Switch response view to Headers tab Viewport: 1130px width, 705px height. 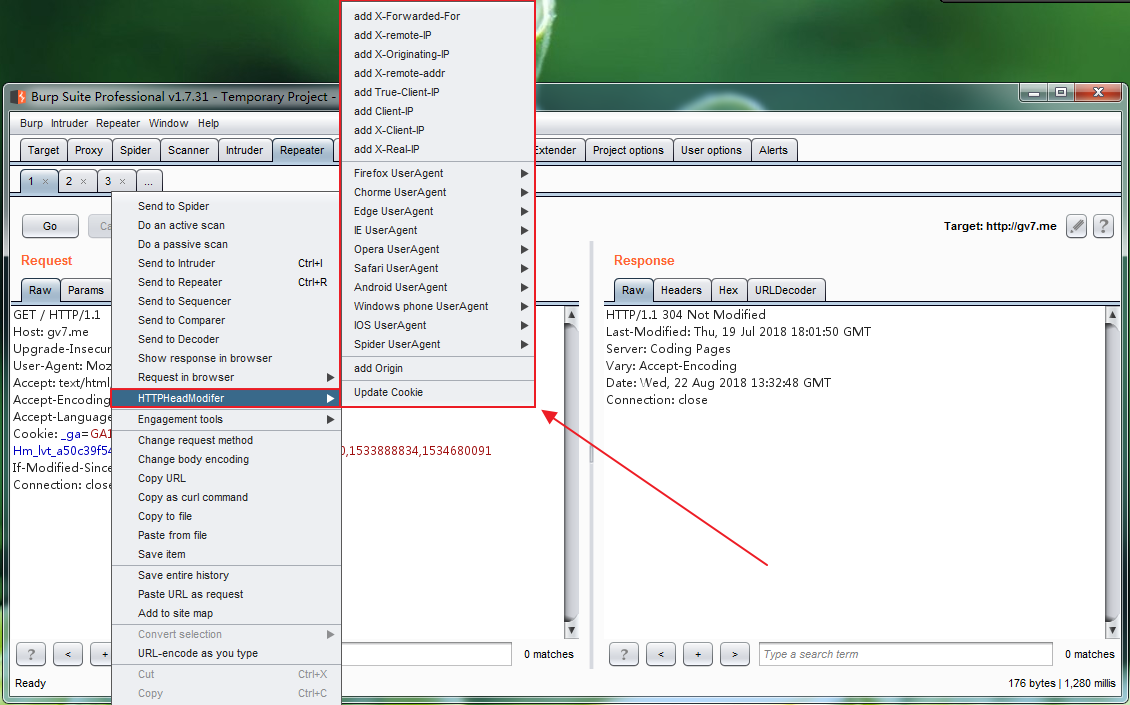681,290
